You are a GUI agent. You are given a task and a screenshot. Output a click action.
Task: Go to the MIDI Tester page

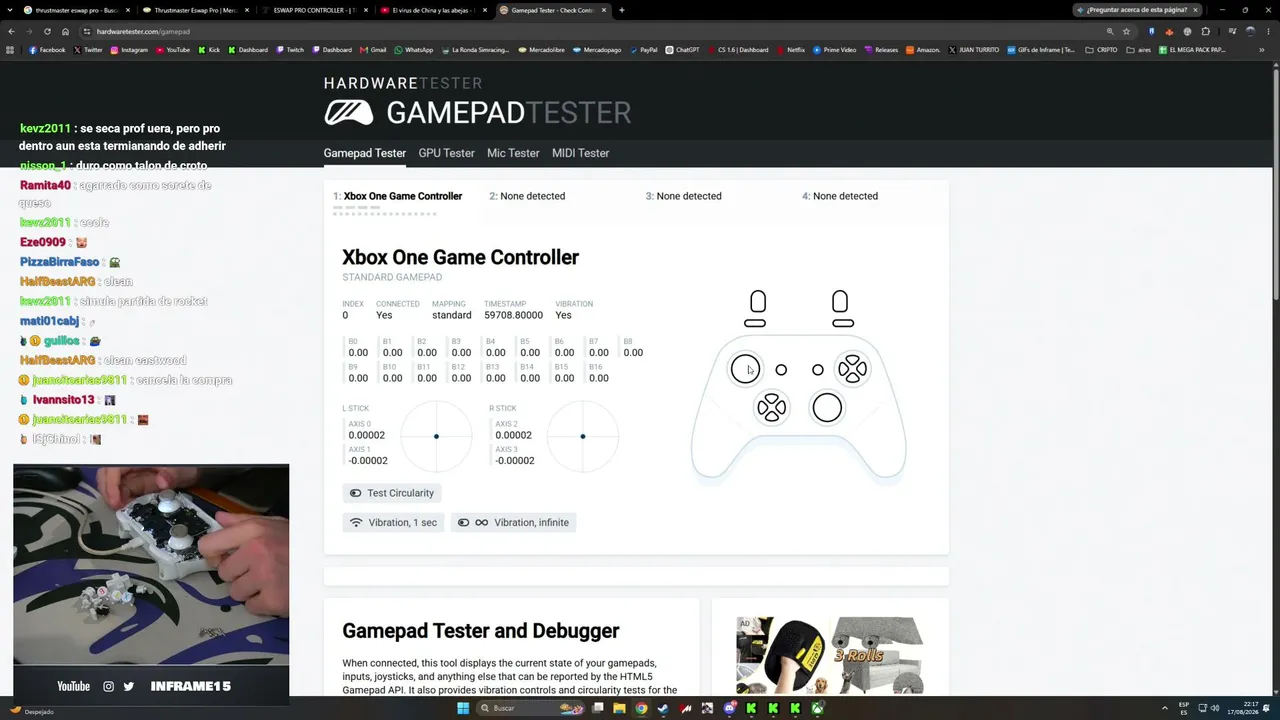click(580, 153)
